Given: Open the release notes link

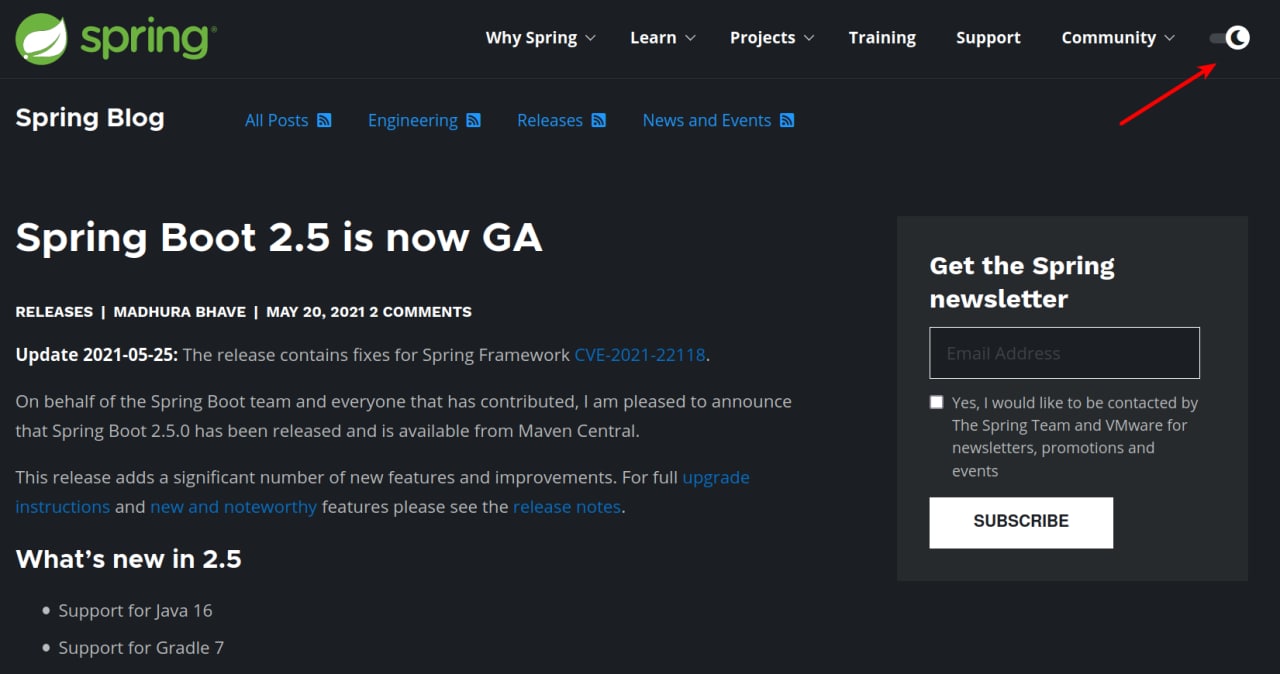Looking at the screenshot, I should [x=567, y=507].
